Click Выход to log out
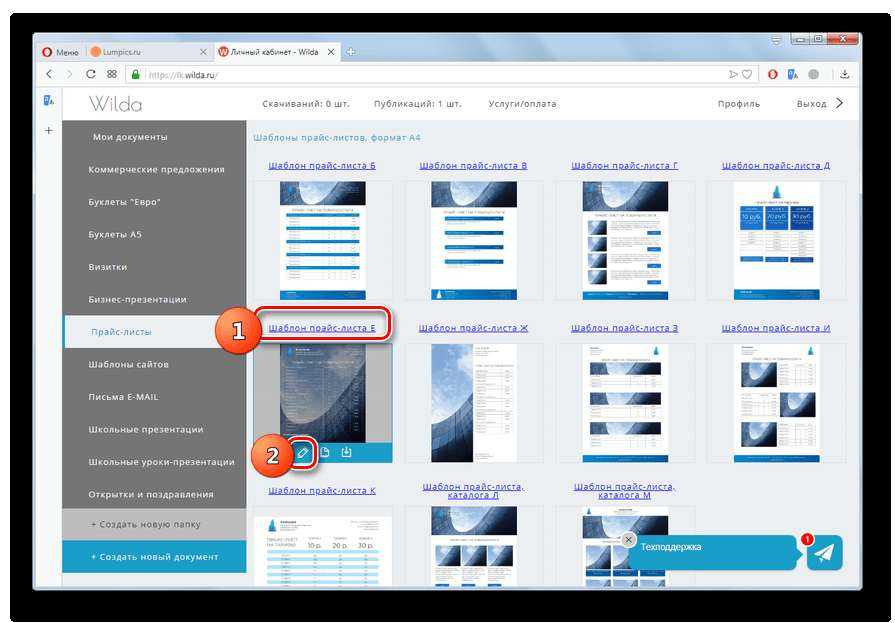This screenshot has width=895, height=623. [812, 104]
